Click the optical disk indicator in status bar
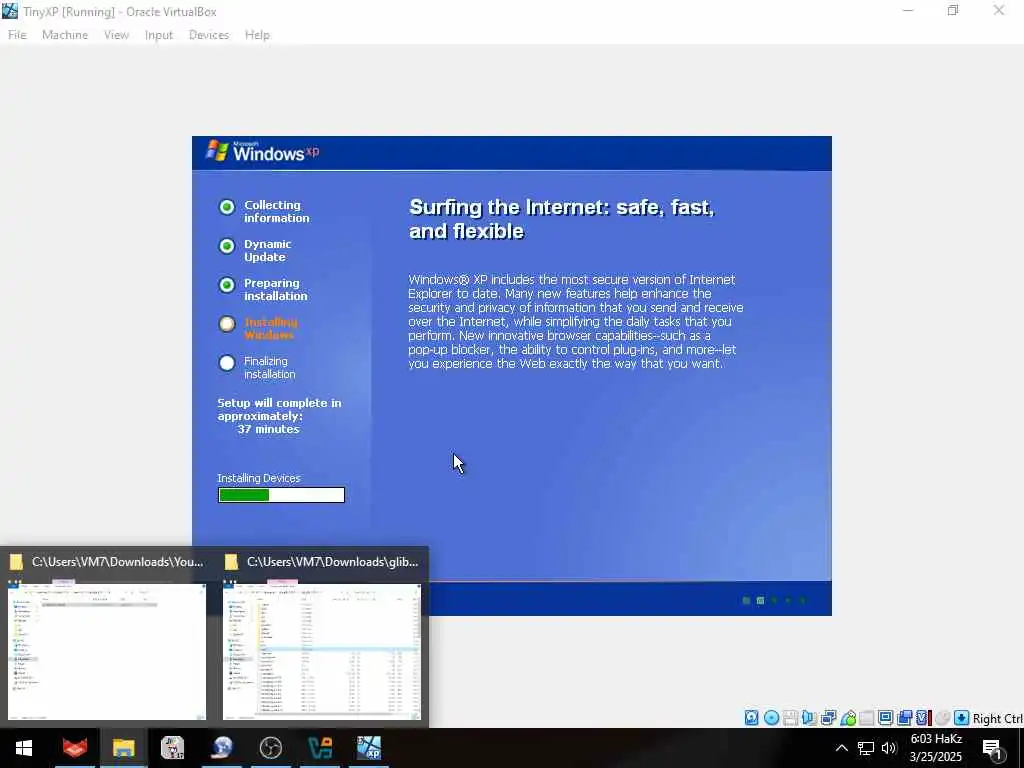Screen dimensions: 1024x768 click(771, 718)
